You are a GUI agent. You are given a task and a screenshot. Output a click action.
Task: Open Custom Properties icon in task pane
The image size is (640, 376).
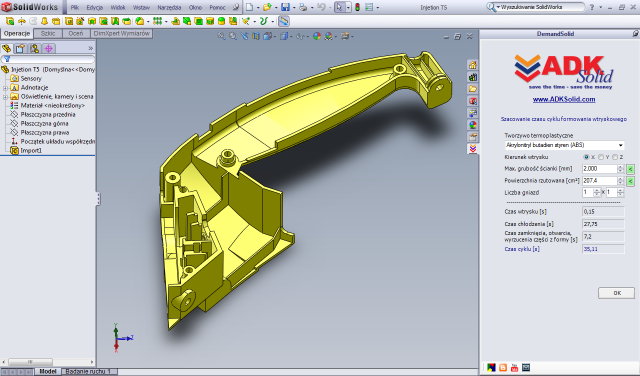[x=473, y=136]
